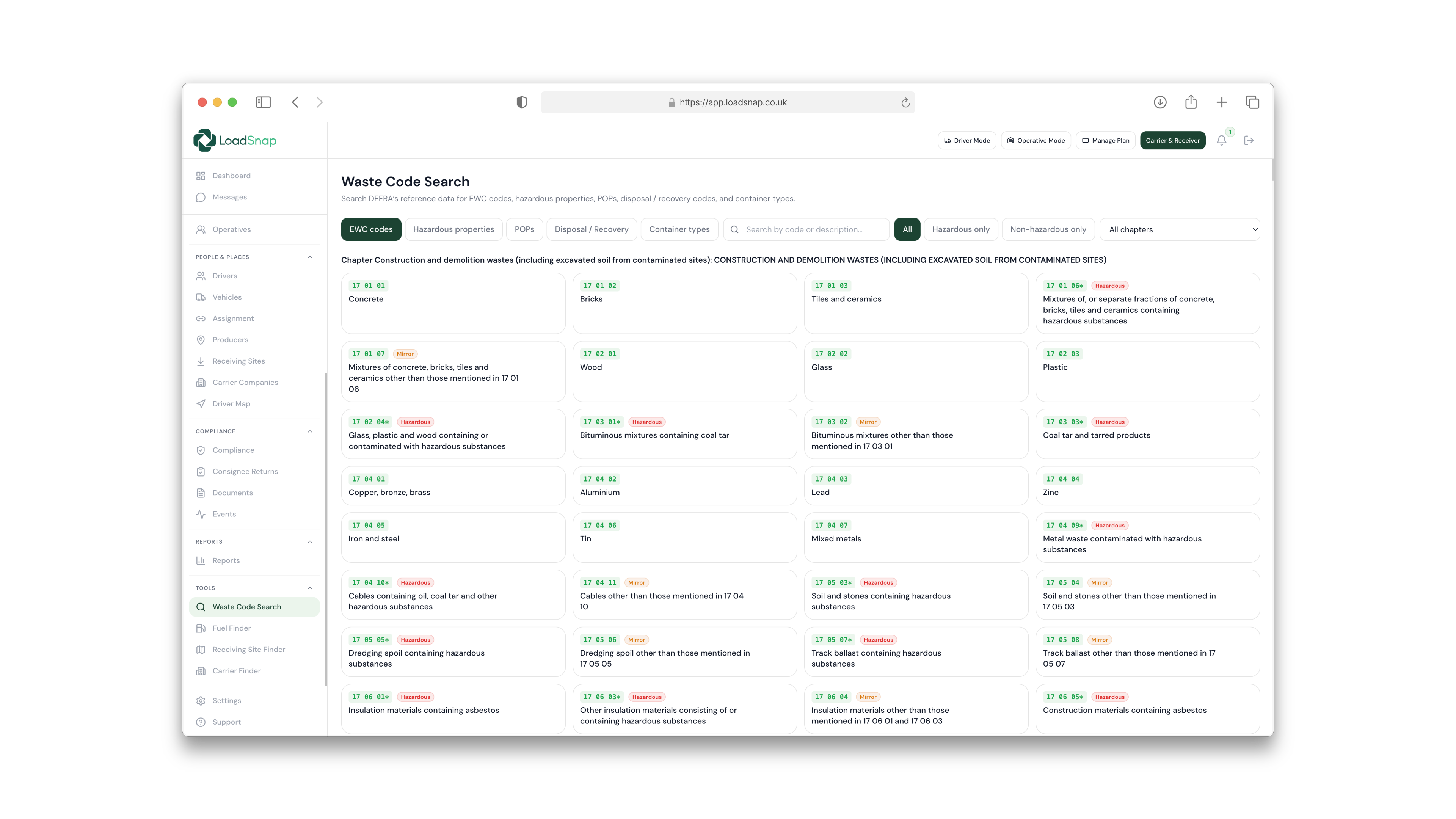Open the 17 01 02 Bricks card
This screenshot has width=1456, height=819.
tap(684, 303)
